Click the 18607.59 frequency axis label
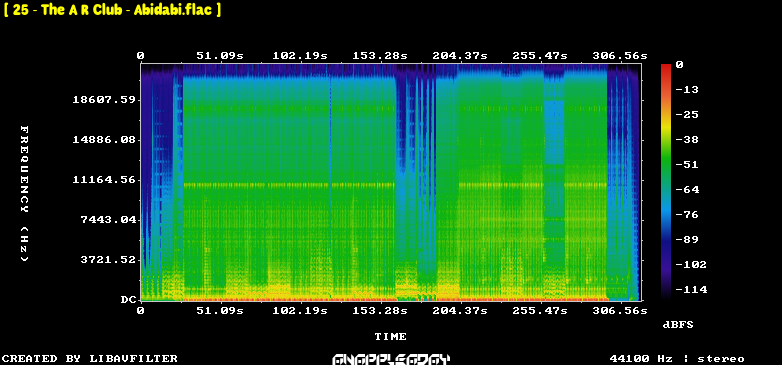782x365 pixels. click(104, 100)
